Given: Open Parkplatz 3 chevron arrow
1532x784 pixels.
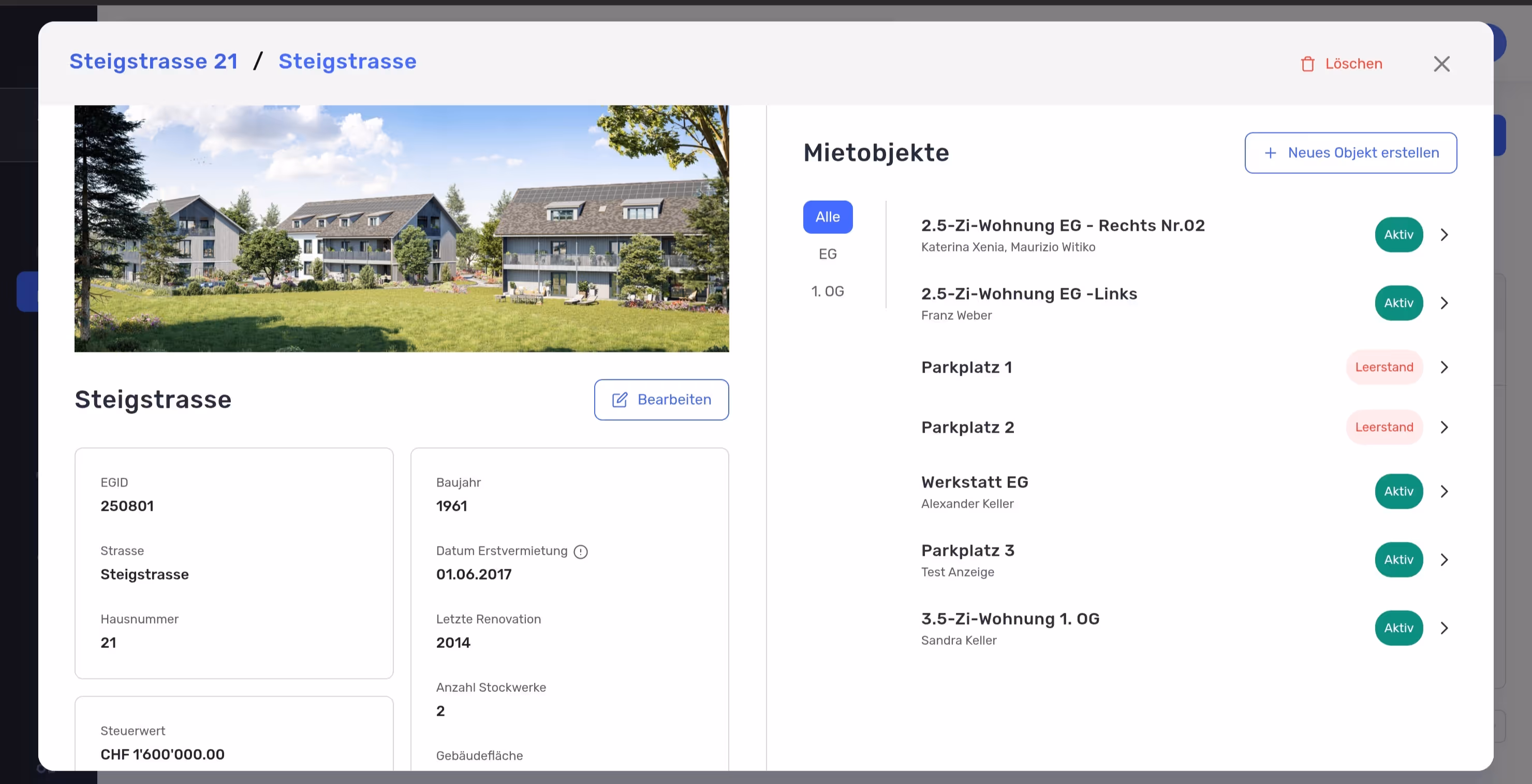Looking at the screenshot, I should point(1444,560).
